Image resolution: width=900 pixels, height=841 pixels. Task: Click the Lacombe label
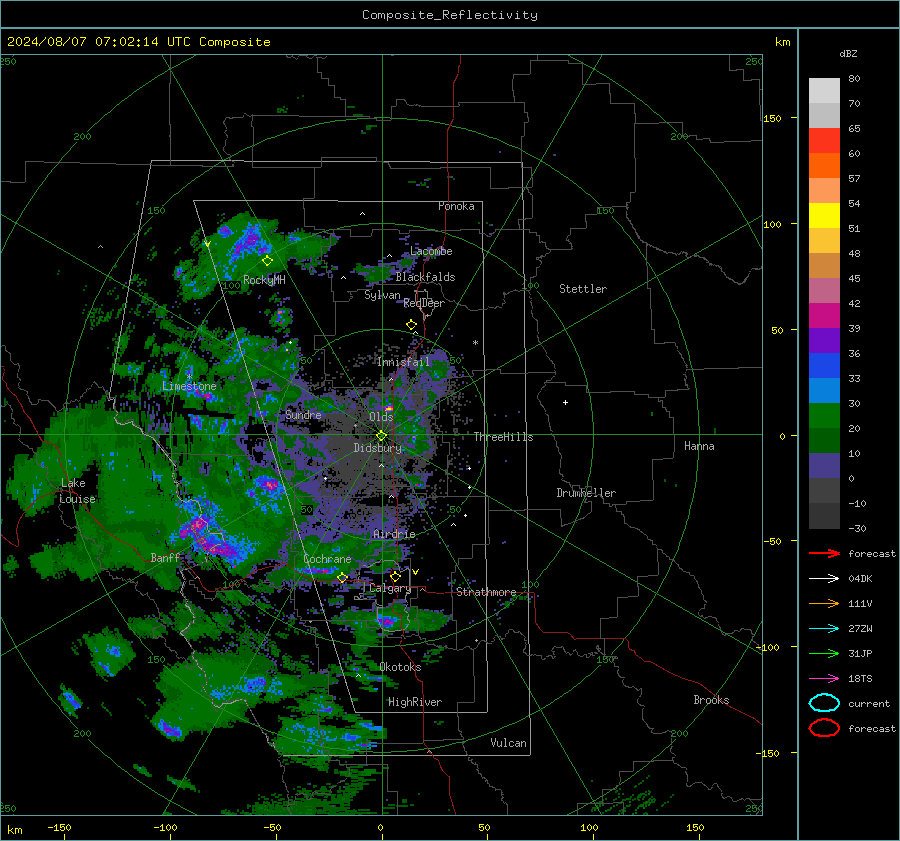[431, 251]
